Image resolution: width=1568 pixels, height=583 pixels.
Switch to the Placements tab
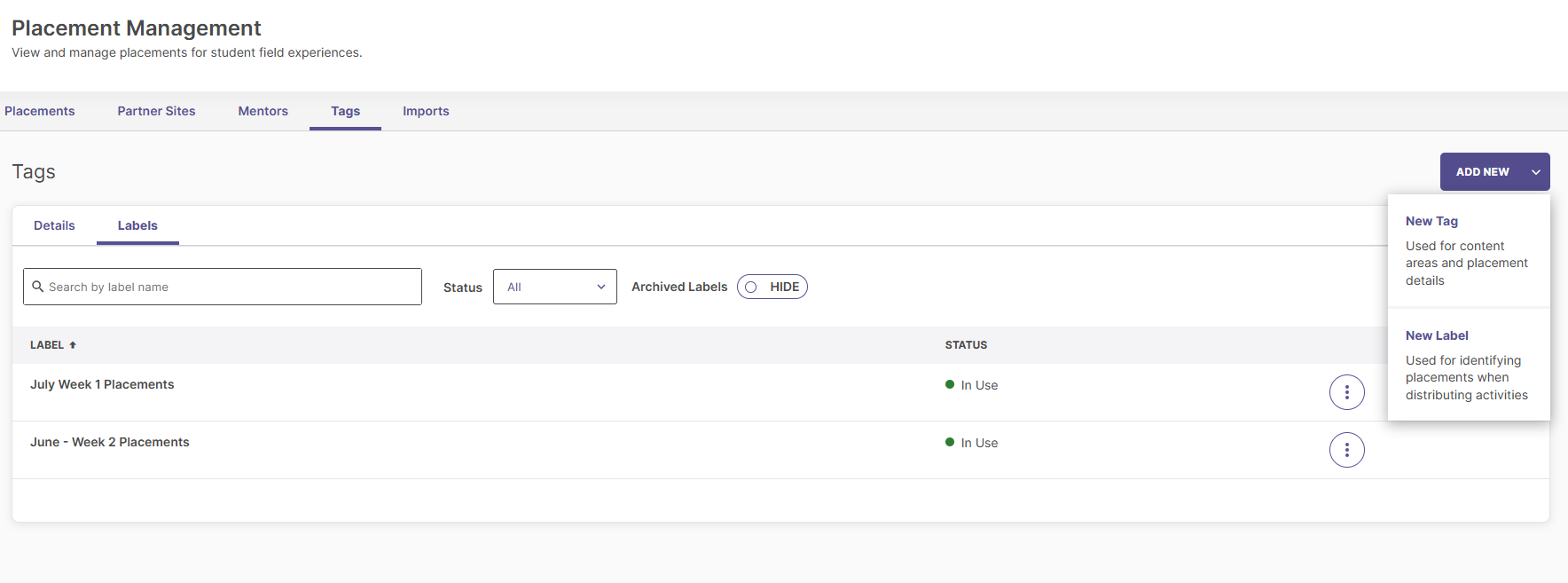pyautogui.click(x=39, y=111)
